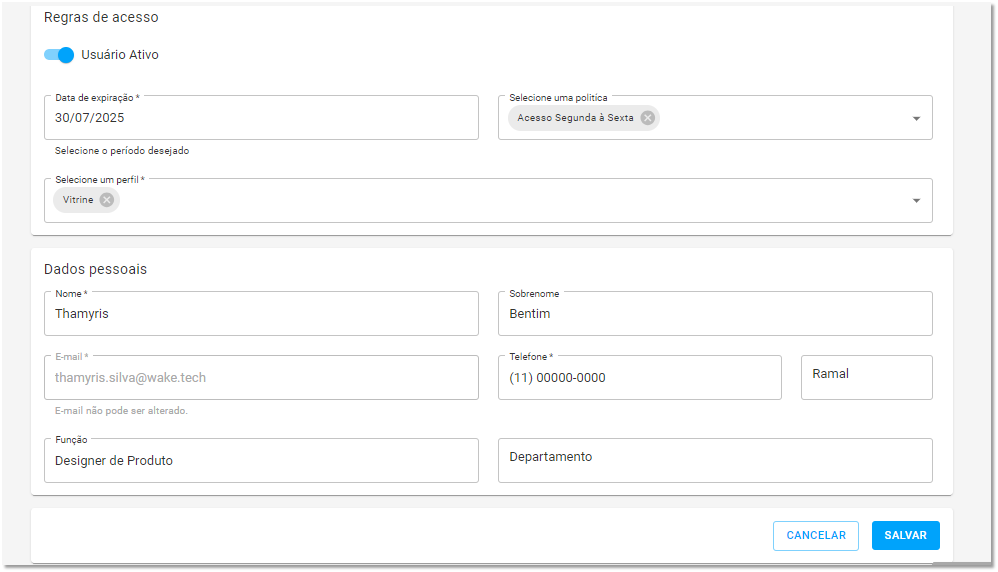This screenshot has width=998, height=572.
Task: Expand the Selecione um perfil dropdown arrow
Action: point(916,200)
